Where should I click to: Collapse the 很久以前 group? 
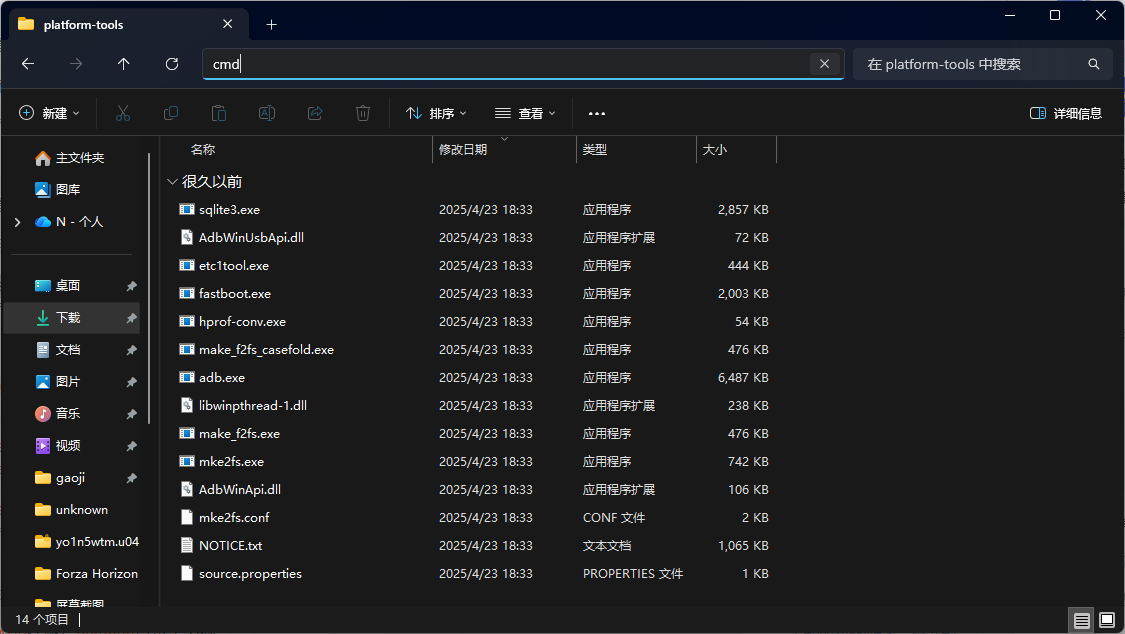172,182
